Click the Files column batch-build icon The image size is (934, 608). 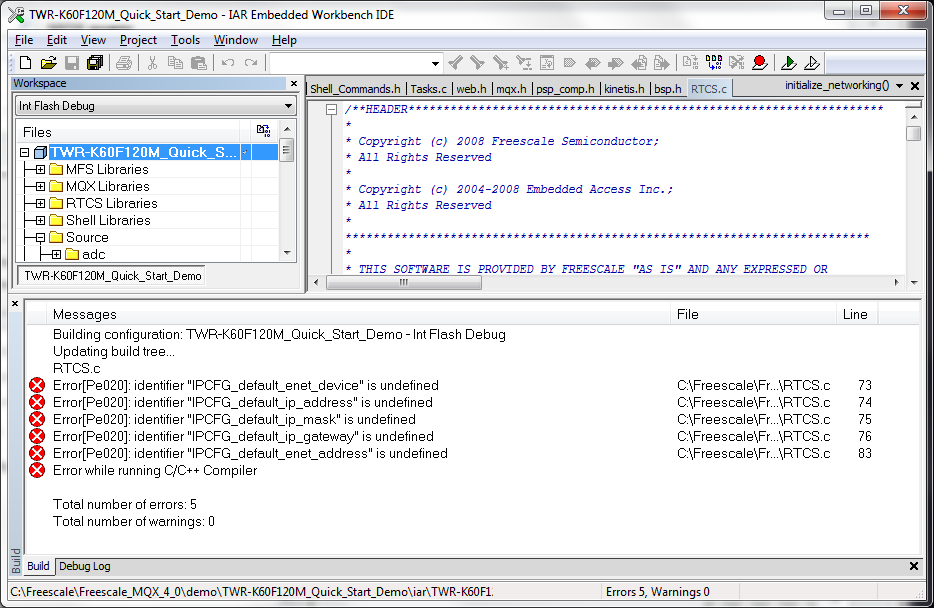(x=263, y=130)
